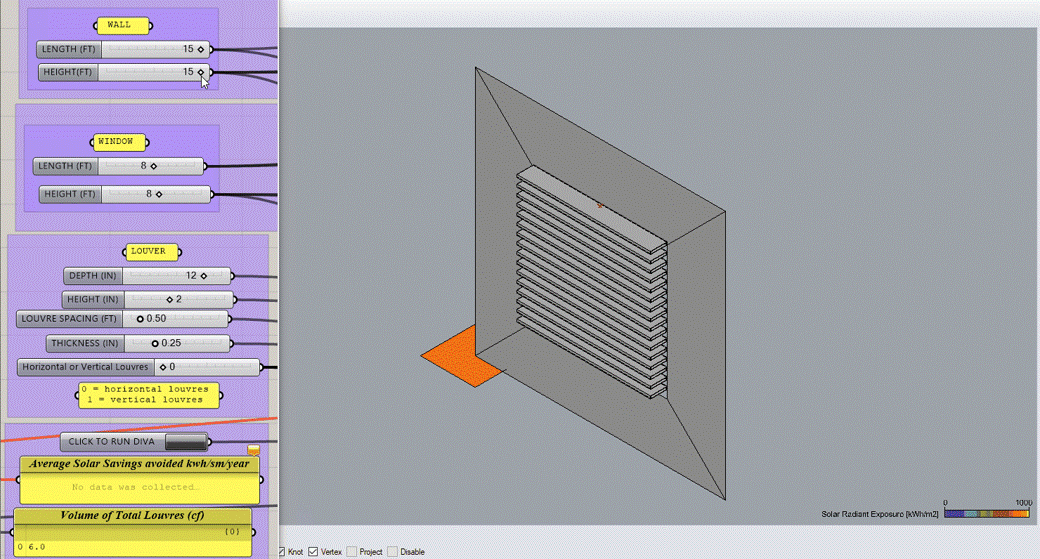Open the Volume of Total Louvres panel
The height and width of the screenshot is (559, 1040).
coord(133,532)
